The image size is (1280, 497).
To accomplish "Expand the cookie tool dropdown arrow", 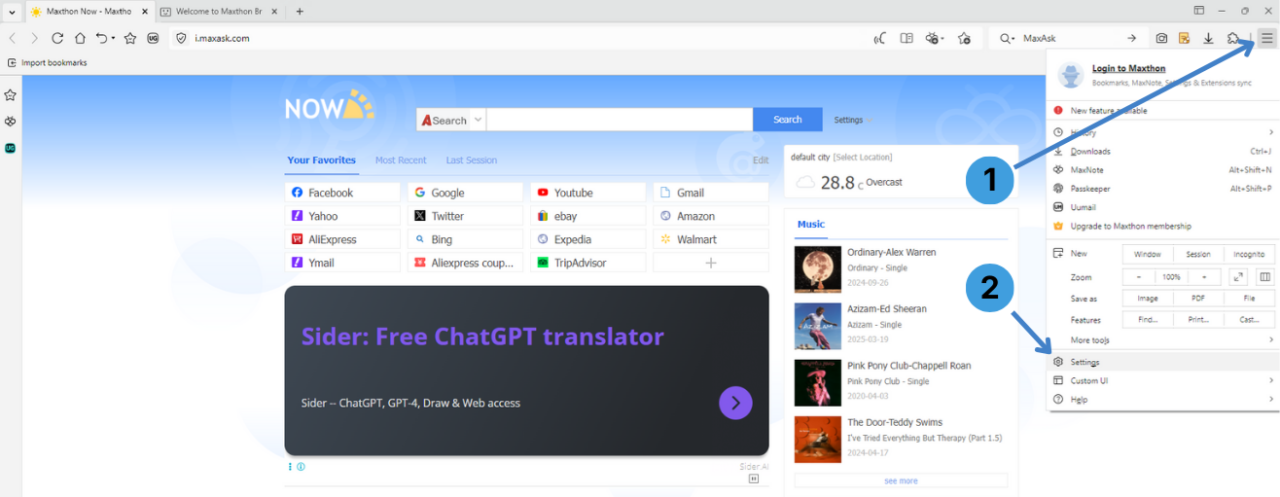I will pos(944,39).
